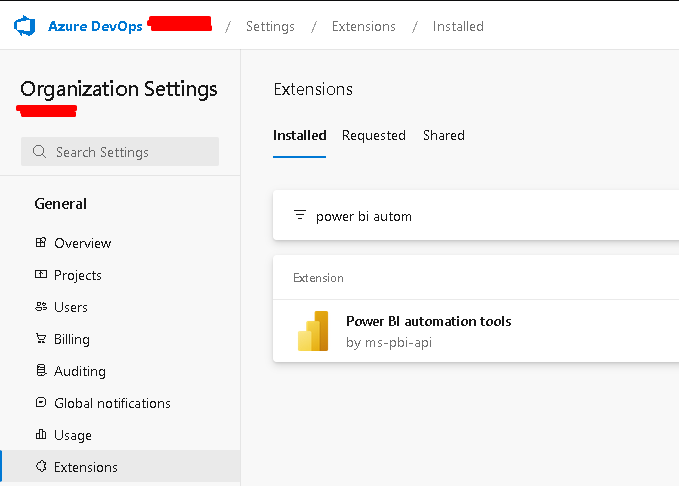Click the Power BI extension logo
The height and width of the screenshot is (486, 679).
click(313, 331)
